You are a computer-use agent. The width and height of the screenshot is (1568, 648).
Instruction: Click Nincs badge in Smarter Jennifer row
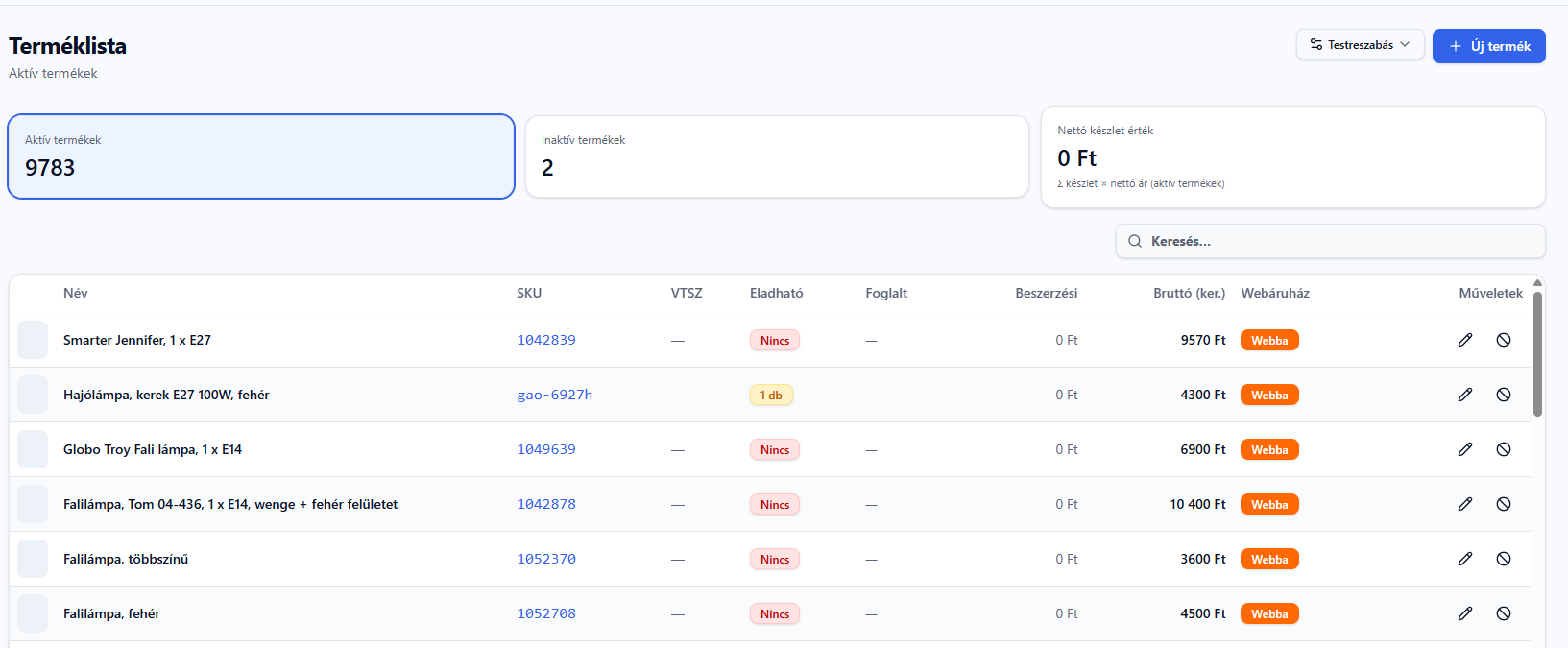775,340
